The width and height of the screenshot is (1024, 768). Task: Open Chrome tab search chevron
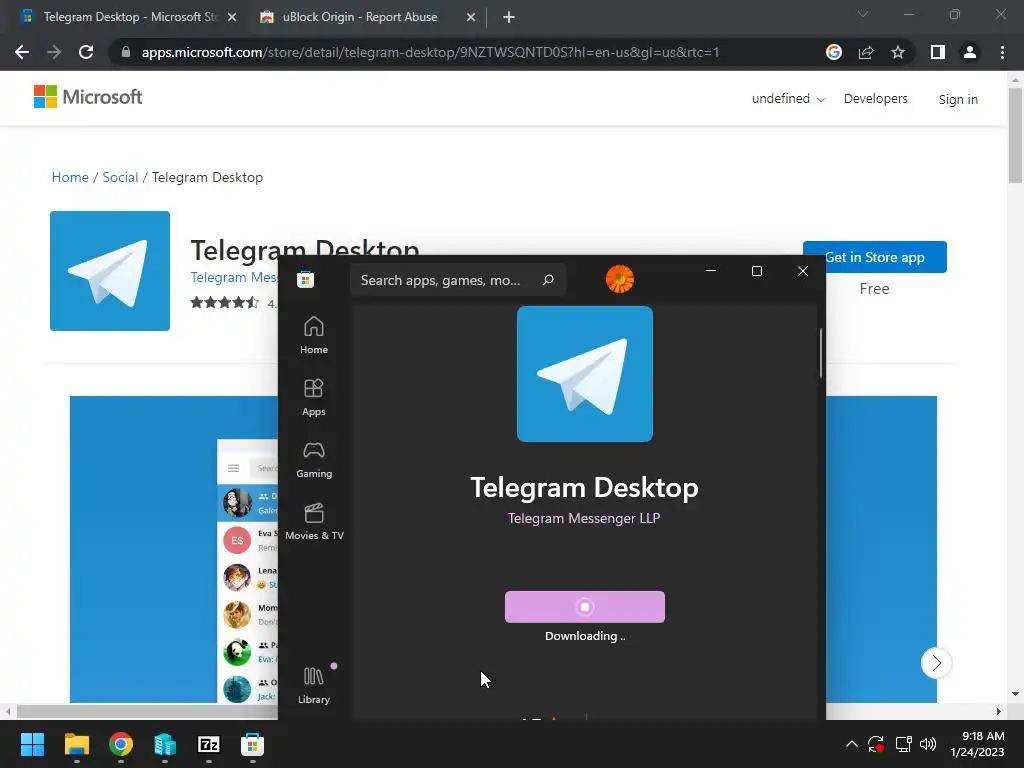863,14
